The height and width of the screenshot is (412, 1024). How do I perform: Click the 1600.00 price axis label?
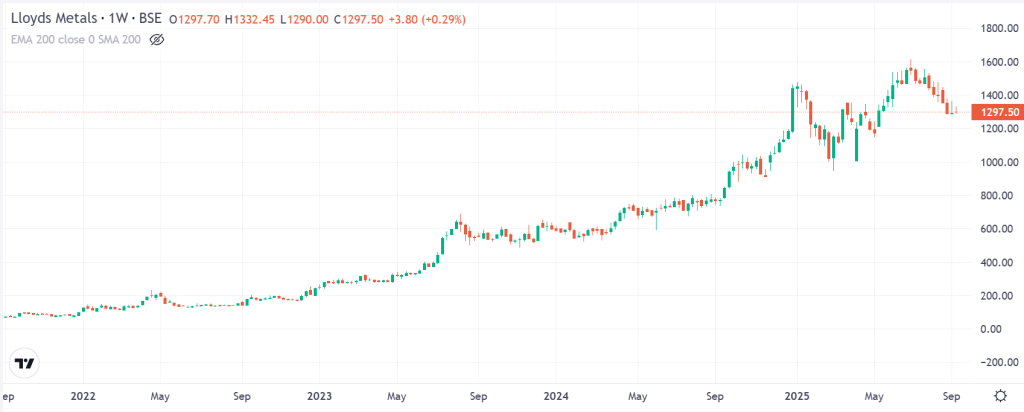pos(1000,63)
